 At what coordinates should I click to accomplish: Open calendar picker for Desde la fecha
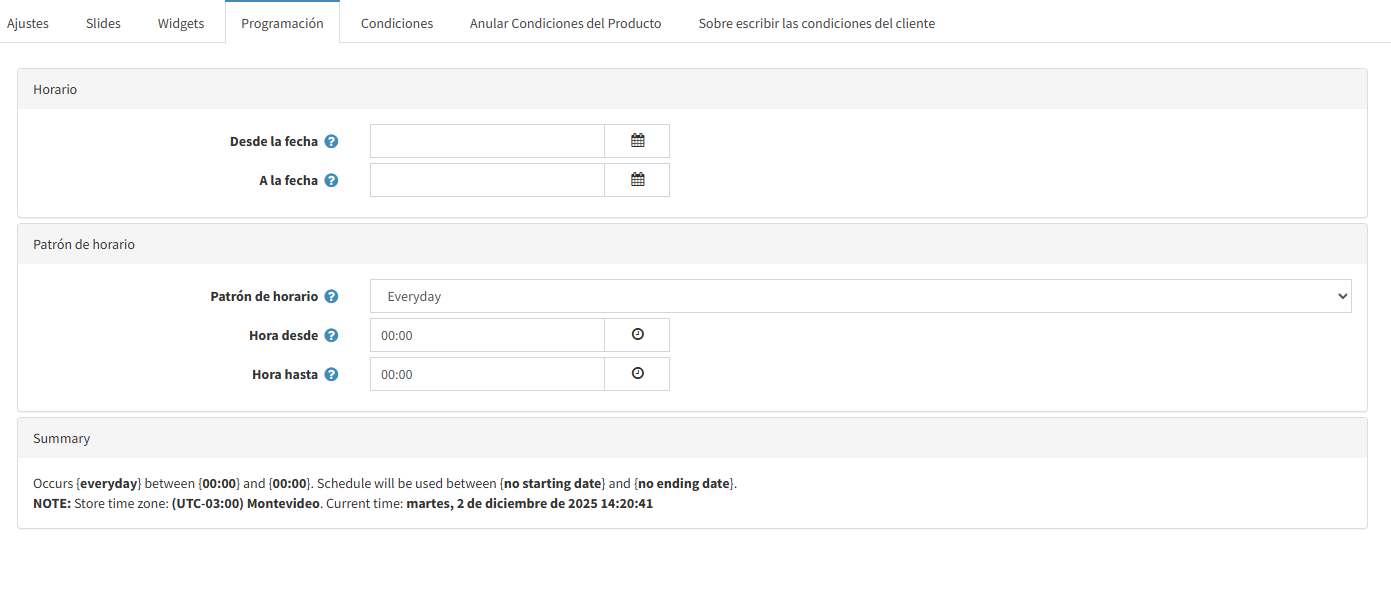(637, 141)
